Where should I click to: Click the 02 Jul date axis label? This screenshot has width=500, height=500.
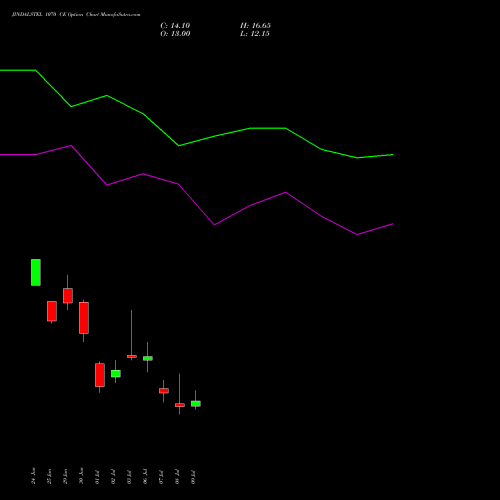point(113,477)
